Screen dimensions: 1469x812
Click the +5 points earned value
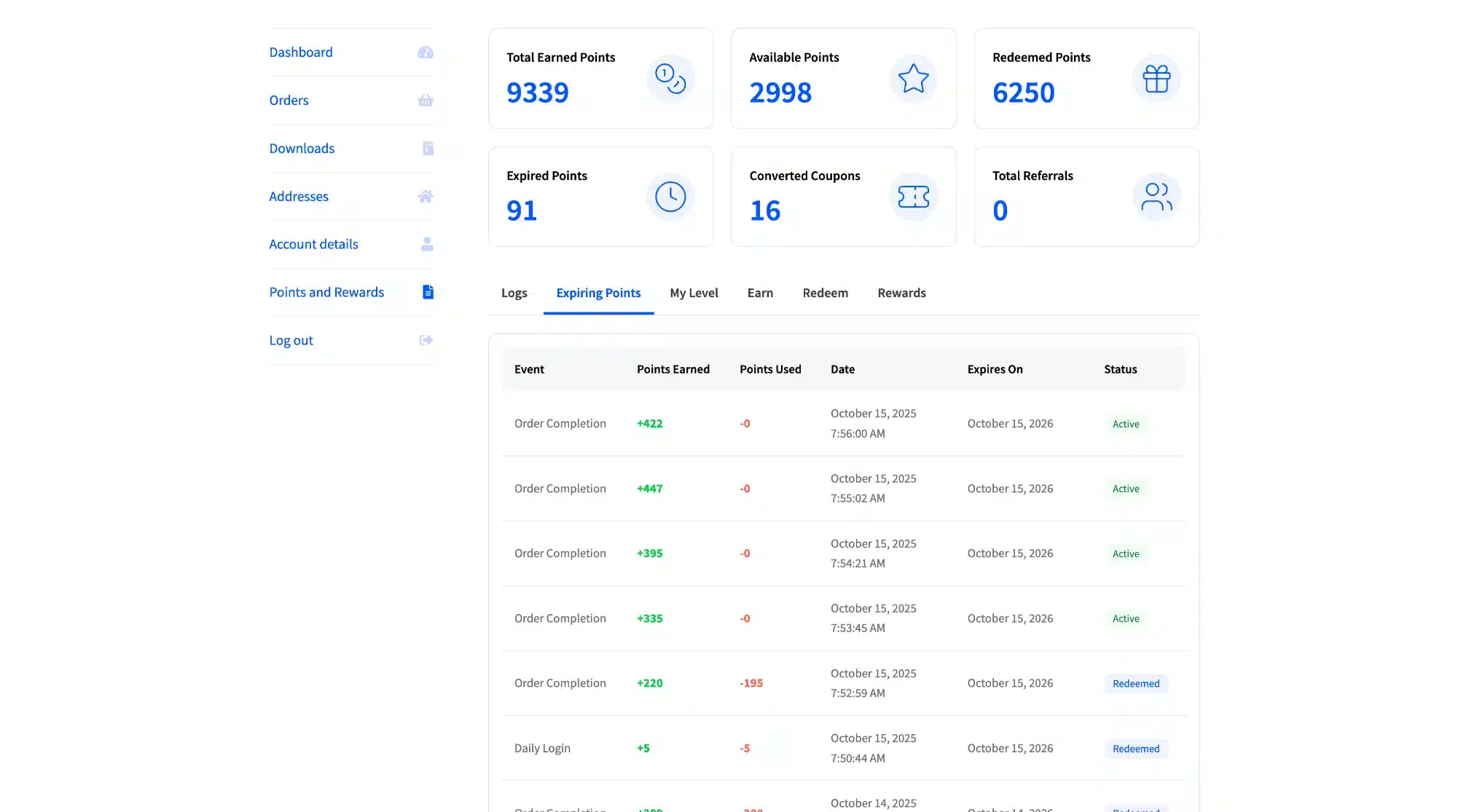click(643, 748)
